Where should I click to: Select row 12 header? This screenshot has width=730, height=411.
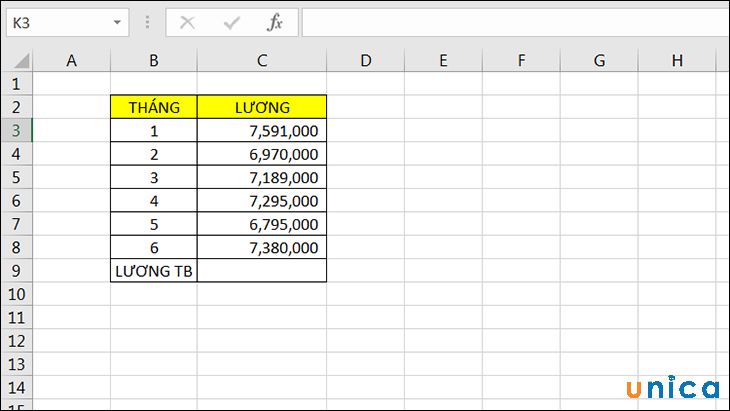17,341
